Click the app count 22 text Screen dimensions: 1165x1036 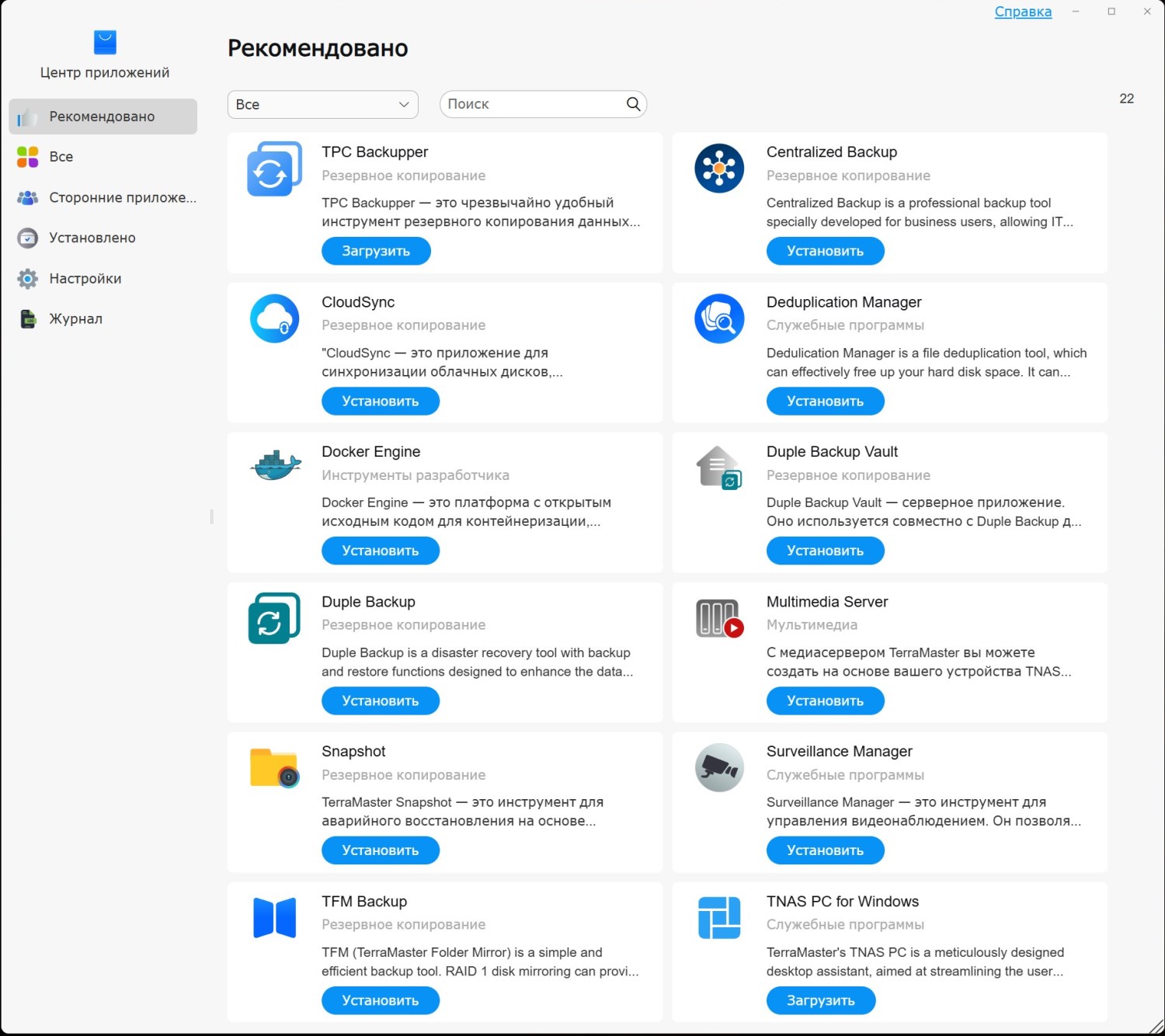click(1127, 99)
